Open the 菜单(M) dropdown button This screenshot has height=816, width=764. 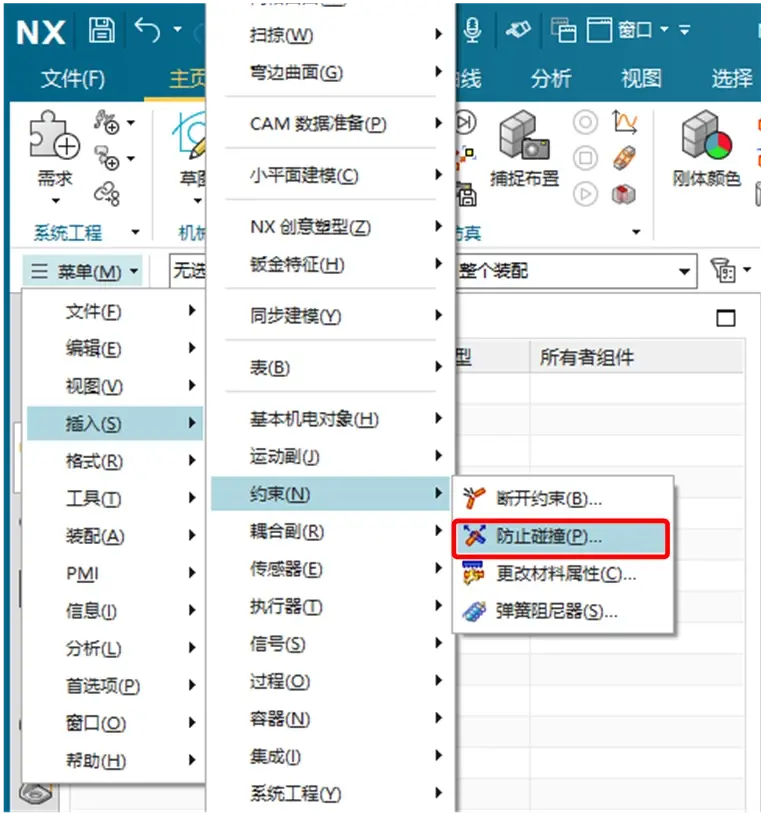pyautogui.click(x=84, y=271)
